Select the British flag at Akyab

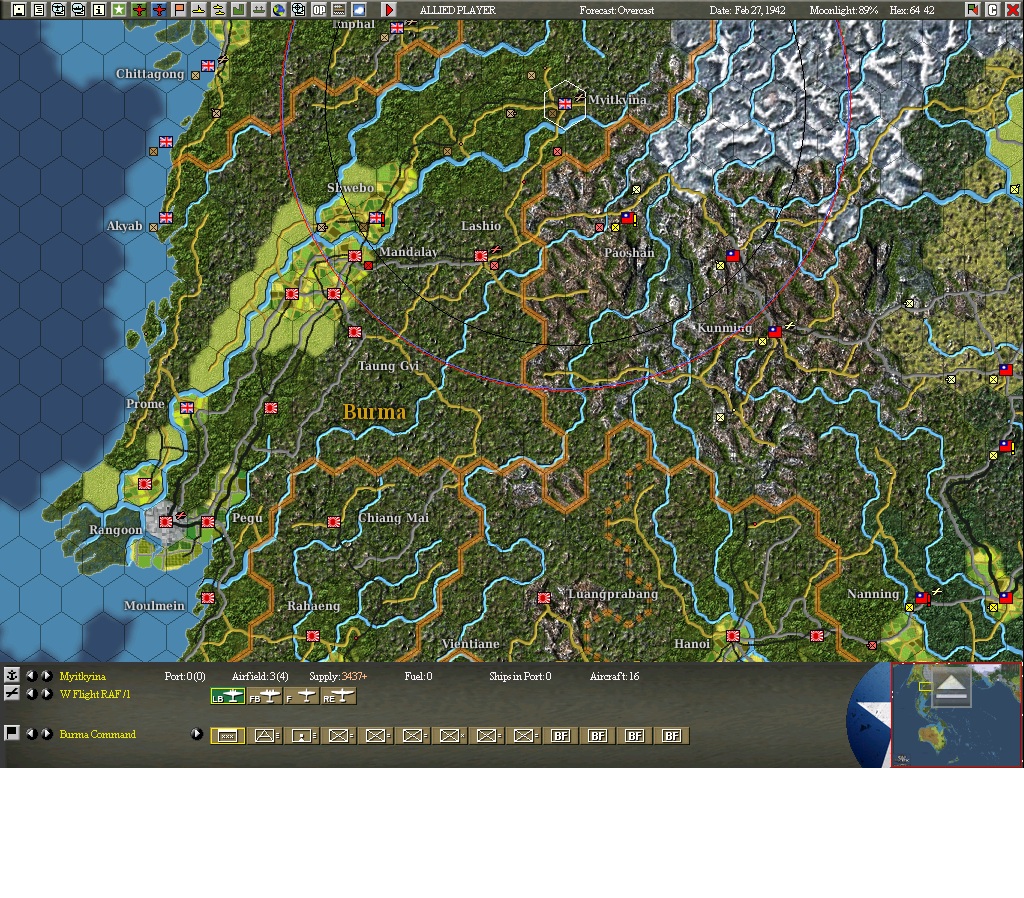coord(166,217)
